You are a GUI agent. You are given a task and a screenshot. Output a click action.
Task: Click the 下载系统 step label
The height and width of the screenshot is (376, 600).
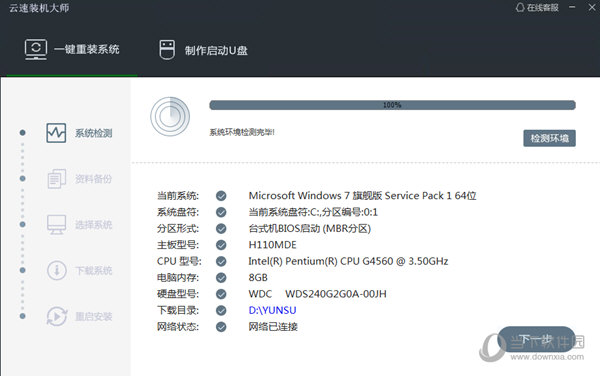tap(93, 271)
